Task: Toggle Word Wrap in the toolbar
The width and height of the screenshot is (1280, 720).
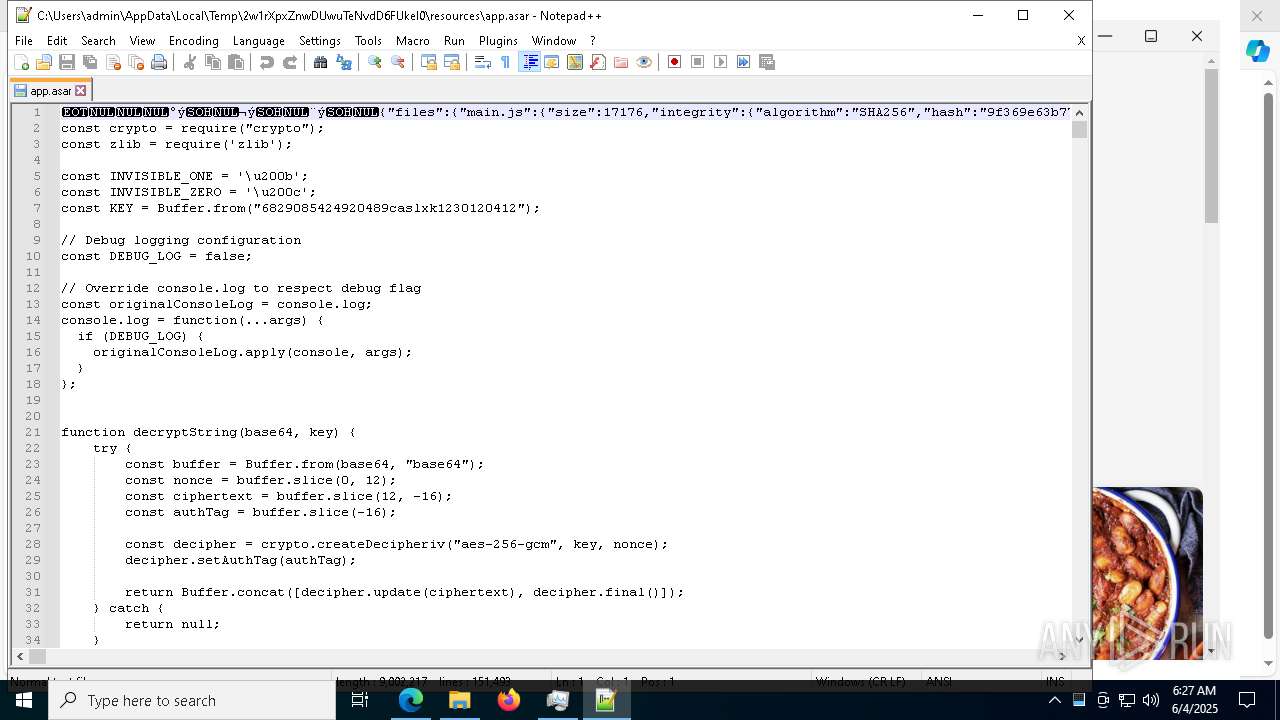Action: click(x=482, y=62)
